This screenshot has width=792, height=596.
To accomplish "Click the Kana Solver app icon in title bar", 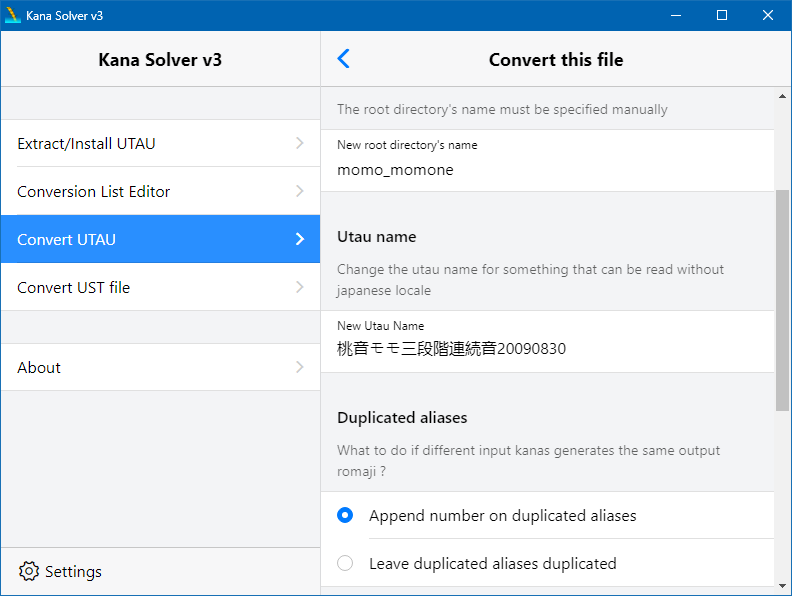I will click(x=12, y=15).
